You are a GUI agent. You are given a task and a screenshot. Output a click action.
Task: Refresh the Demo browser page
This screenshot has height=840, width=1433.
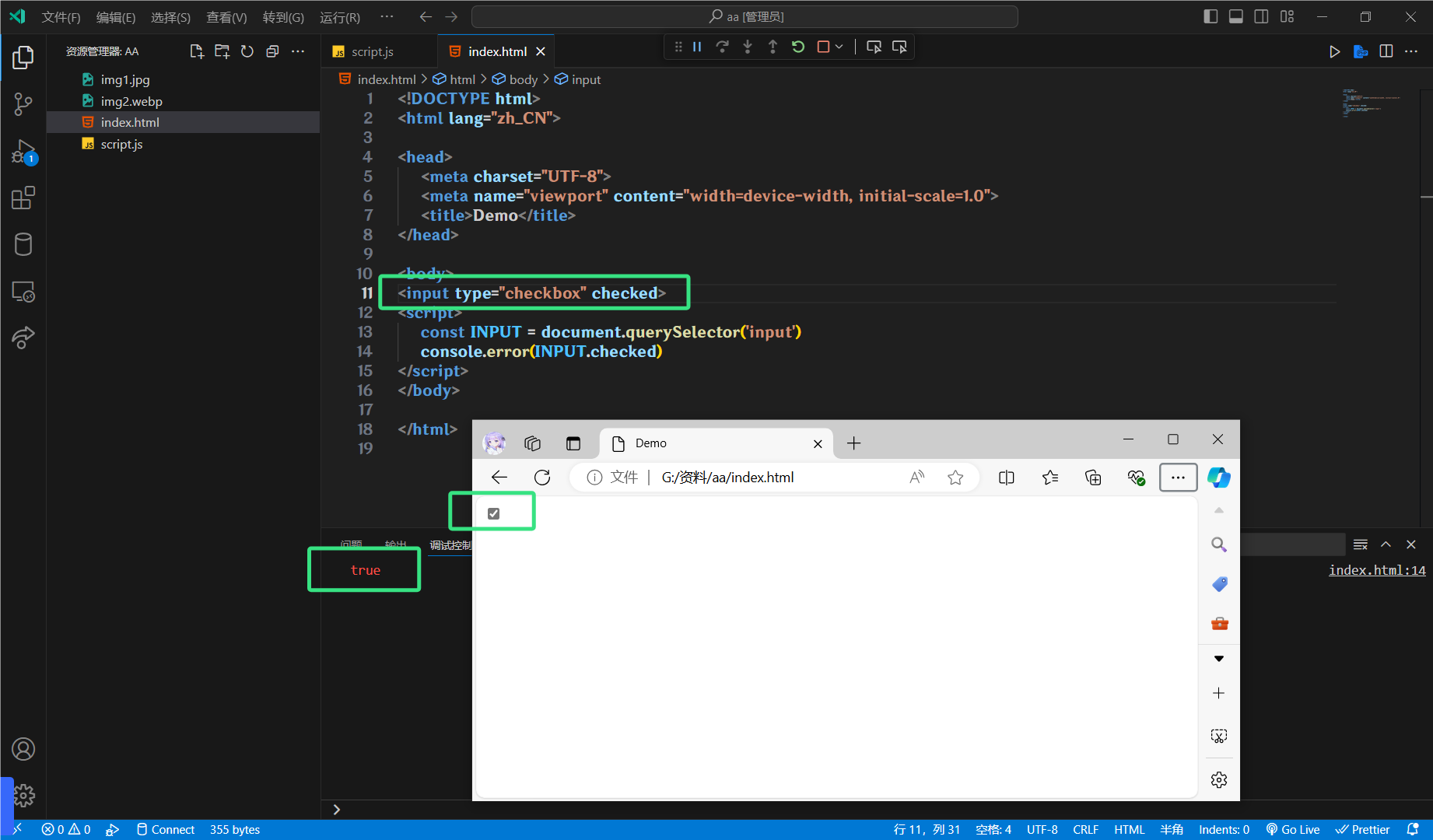coord(542,478)
